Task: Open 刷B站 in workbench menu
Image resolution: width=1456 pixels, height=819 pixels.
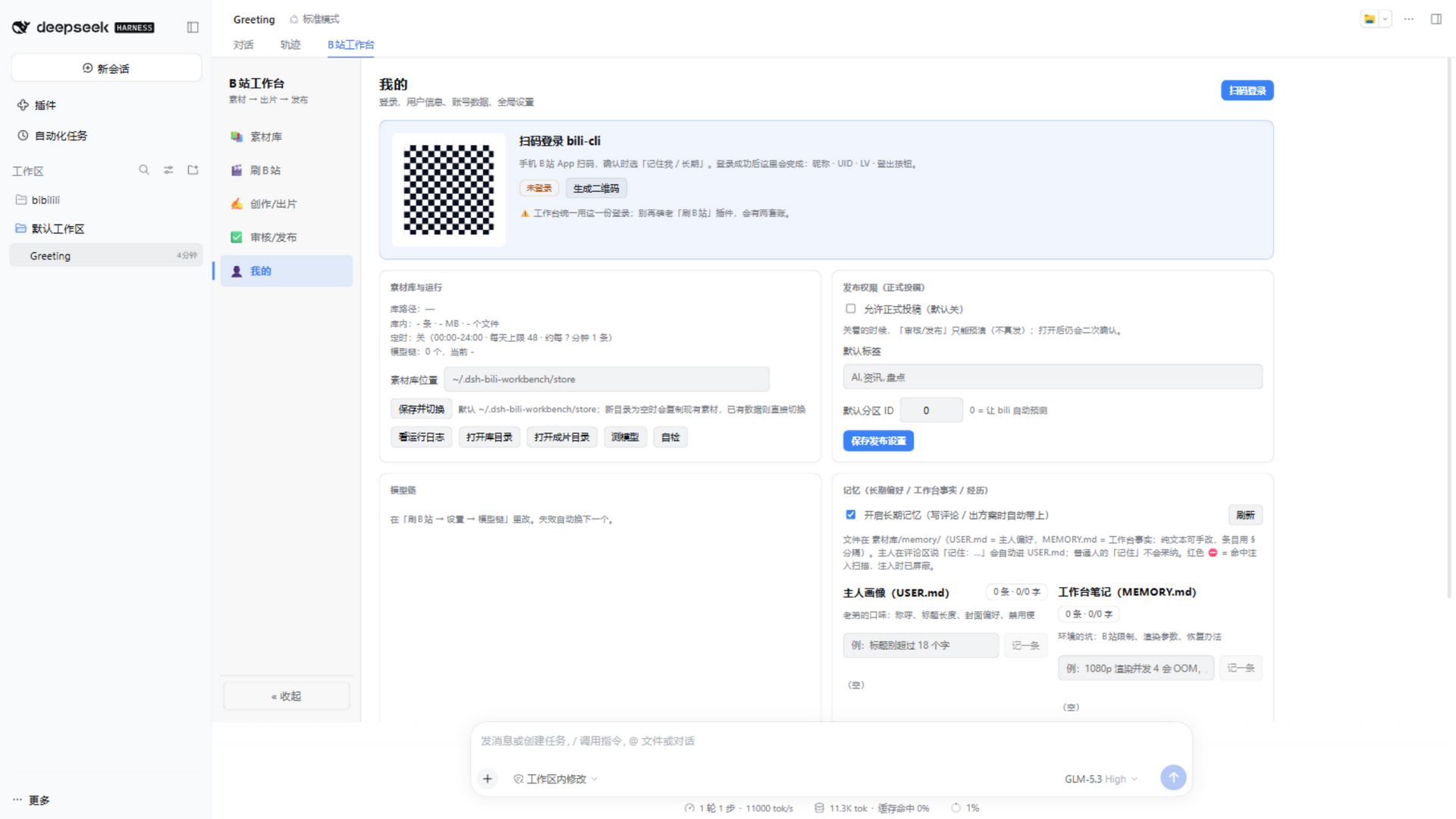Action: [287, 170]
